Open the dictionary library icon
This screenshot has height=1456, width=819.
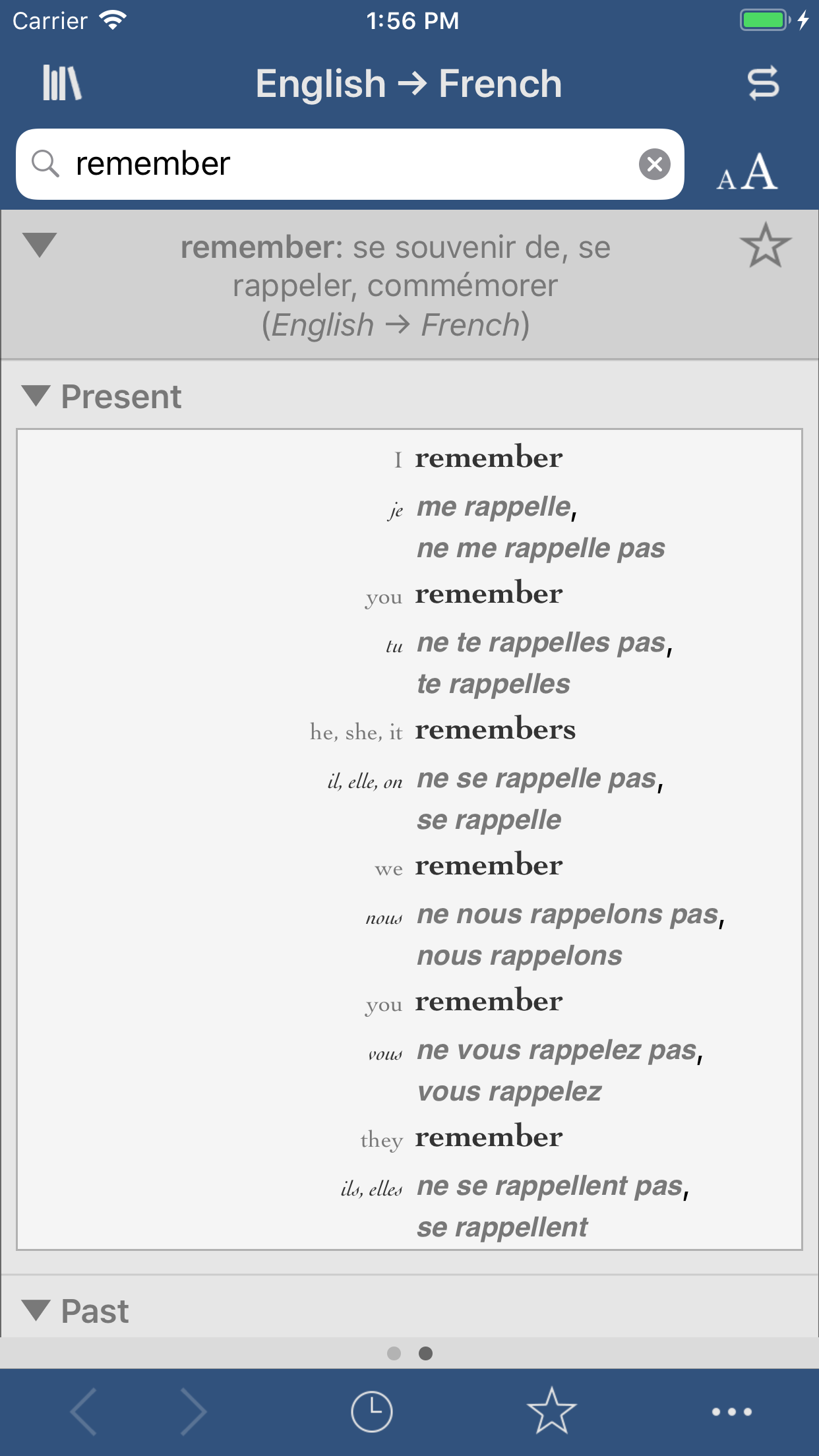pos(62,83)
